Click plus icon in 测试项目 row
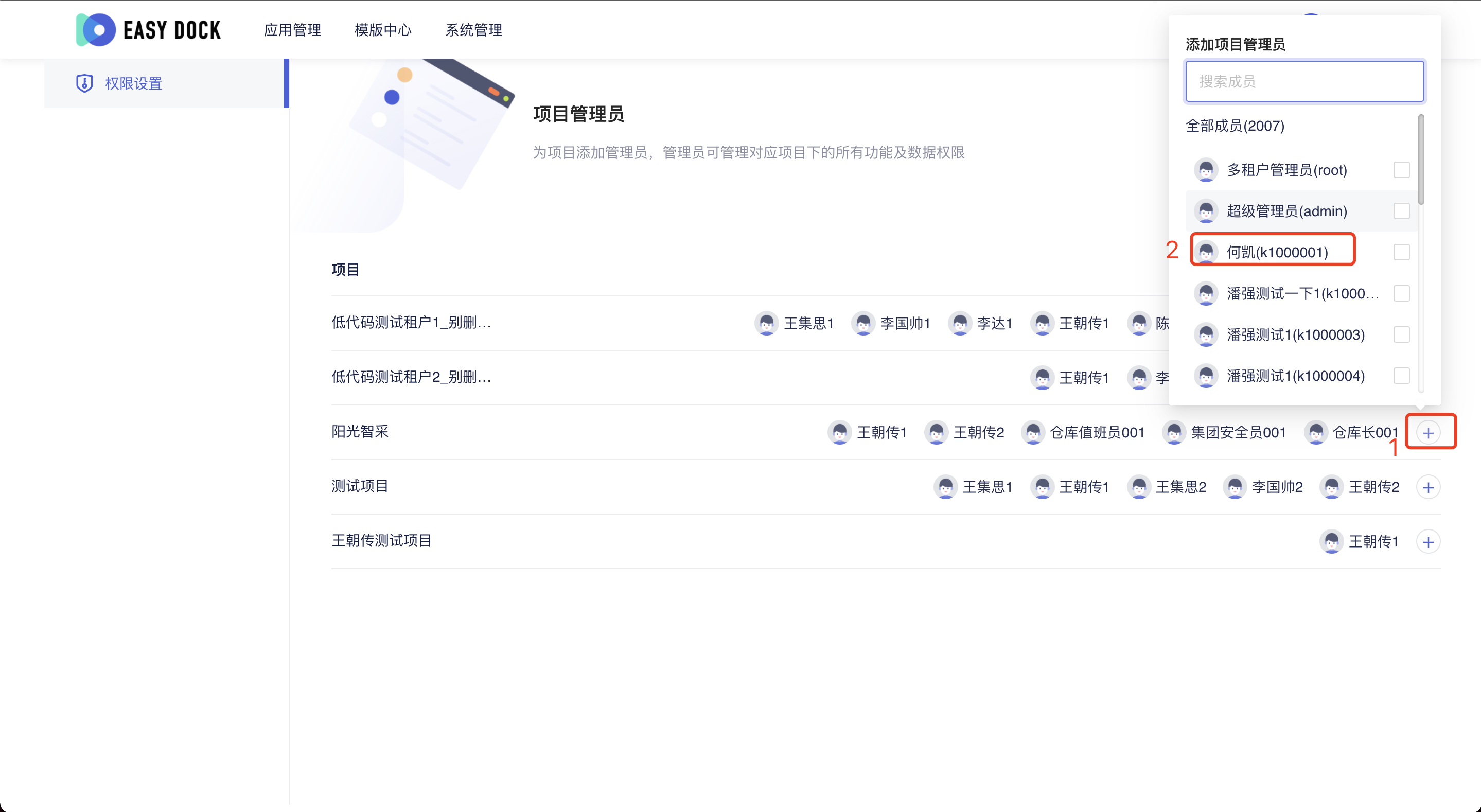 (x=1428, y=487)
